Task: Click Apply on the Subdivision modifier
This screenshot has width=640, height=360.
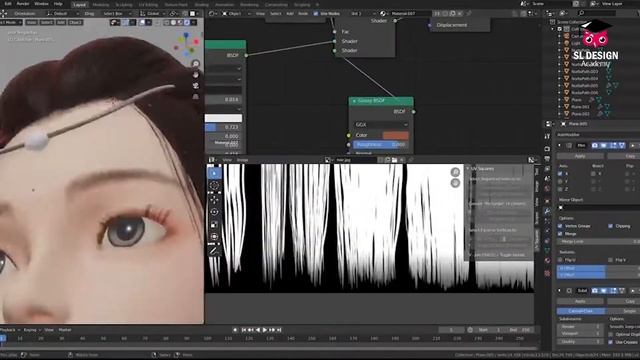Action: point(580,301)
